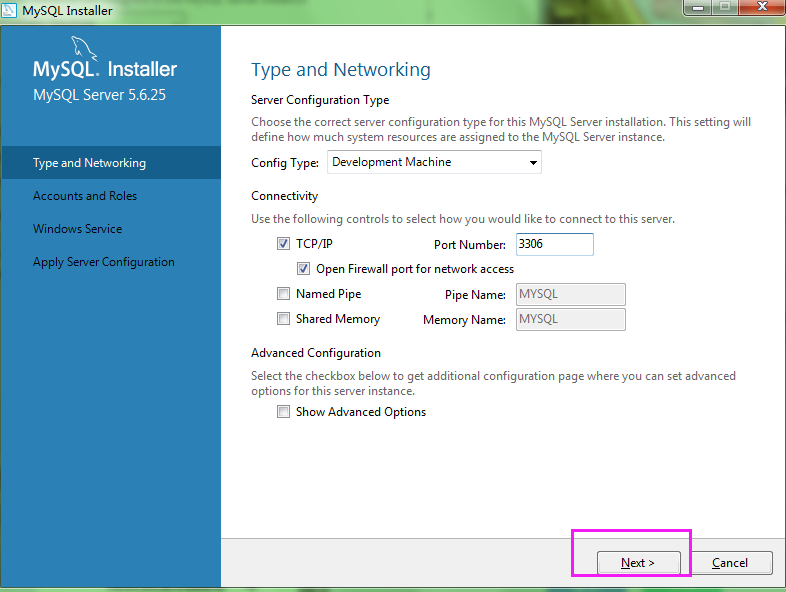Go to Accounts and Roles step
The width and height of the screenshot is (786, 592).
pos(85,196)
